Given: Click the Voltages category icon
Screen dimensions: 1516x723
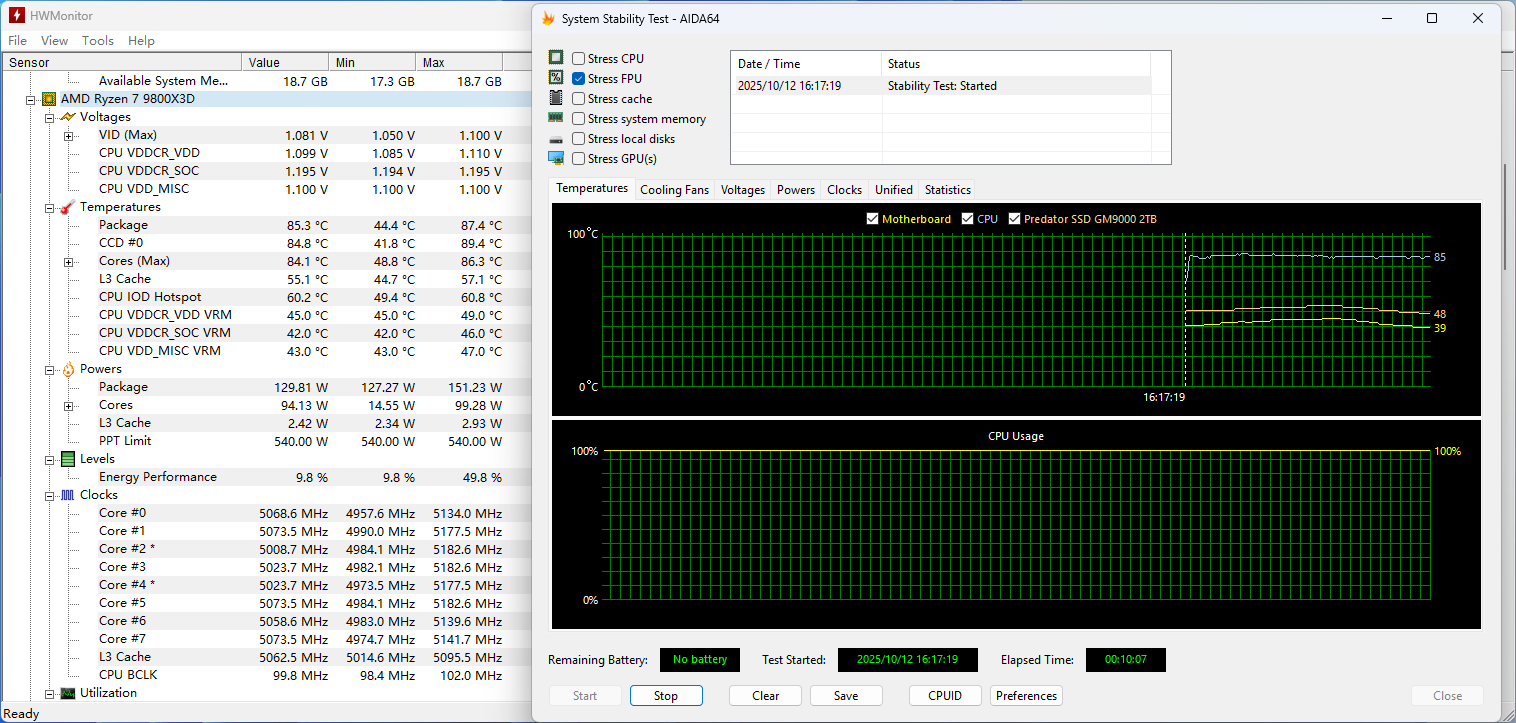Looking at the screenshot, I should coord(68,117).
